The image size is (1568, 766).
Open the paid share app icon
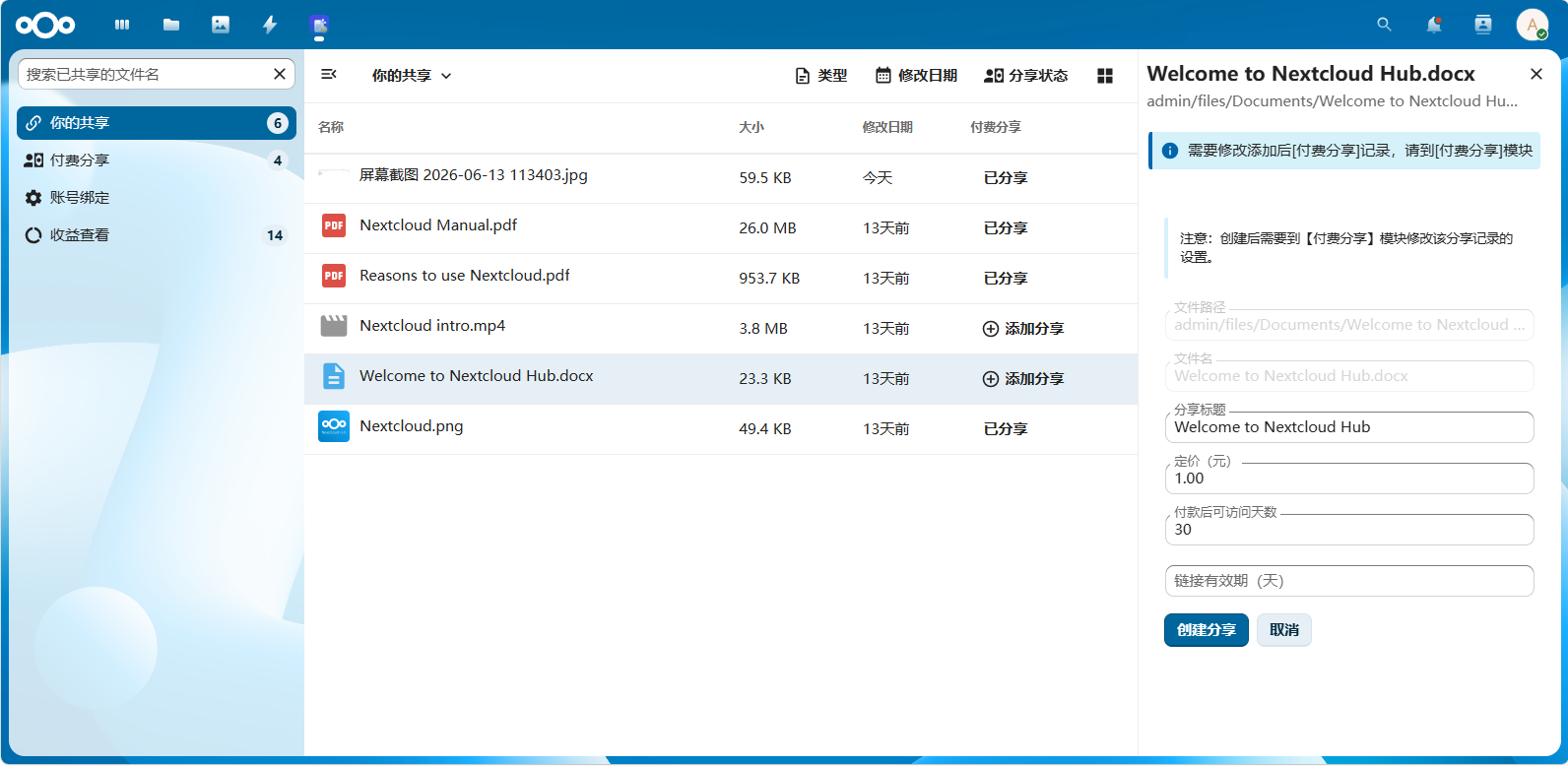[x=319, y=25]
